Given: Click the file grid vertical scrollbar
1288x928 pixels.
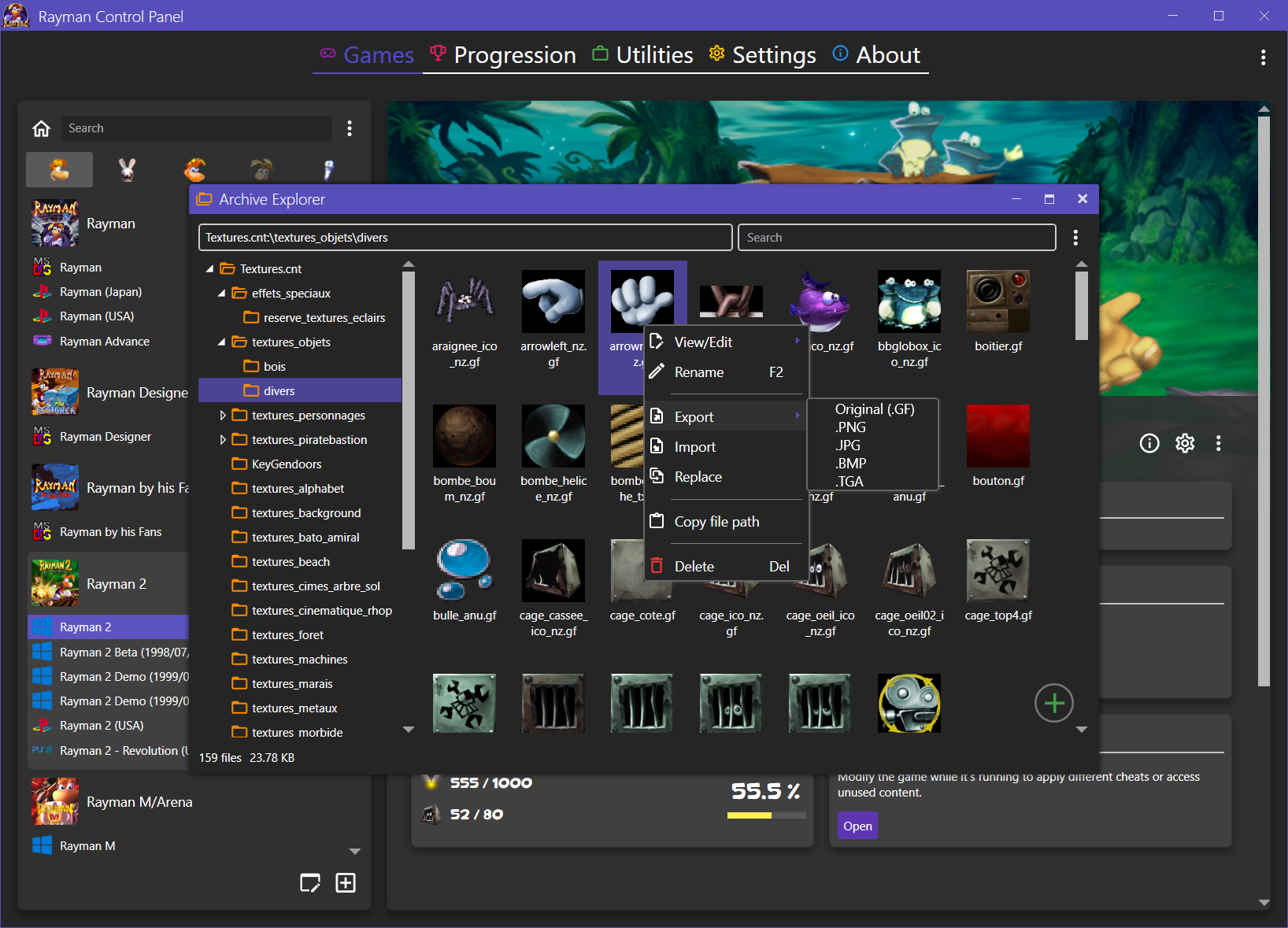Looking at the screenshot, I should point(1082,305).
